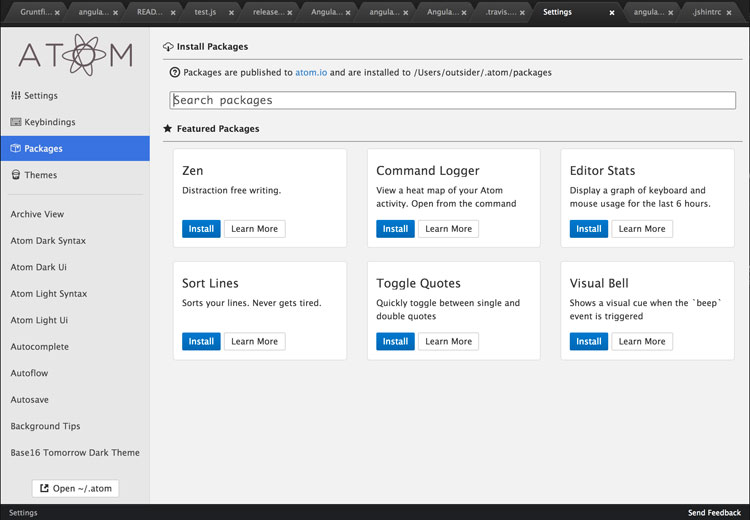Learn more about Visual Bell
Image resolution: width=750 pixels, height=520 pixels.
(642, 342)
